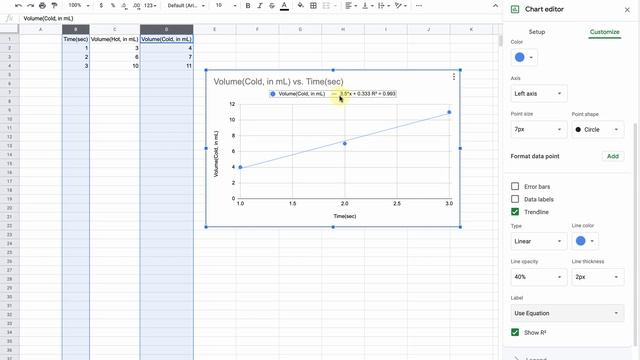
Task: Open the series Color swatch picker
Action: coord(524,57)
